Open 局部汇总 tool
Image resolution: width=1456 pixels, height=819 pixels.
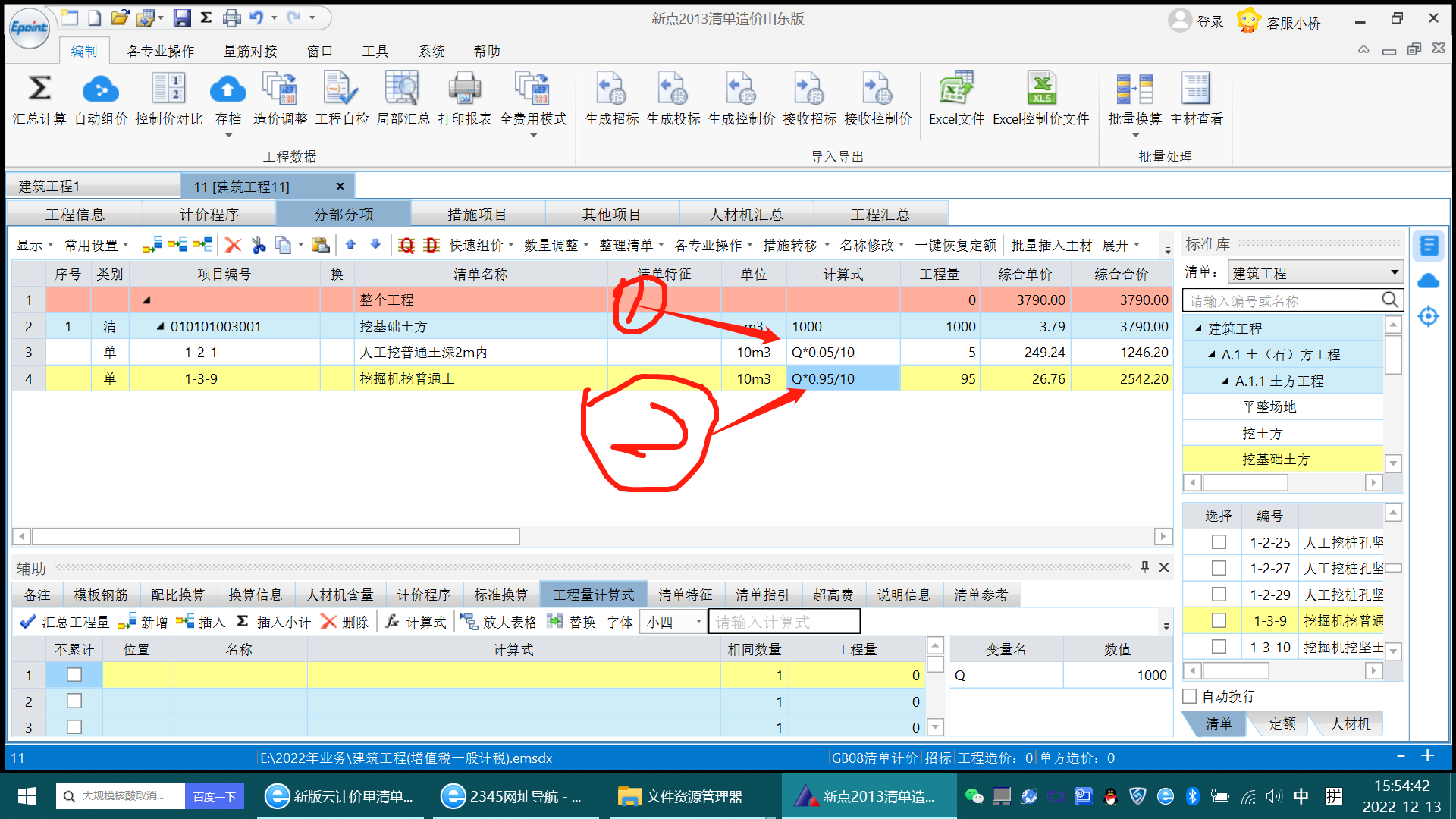click(x=403, y=88)
